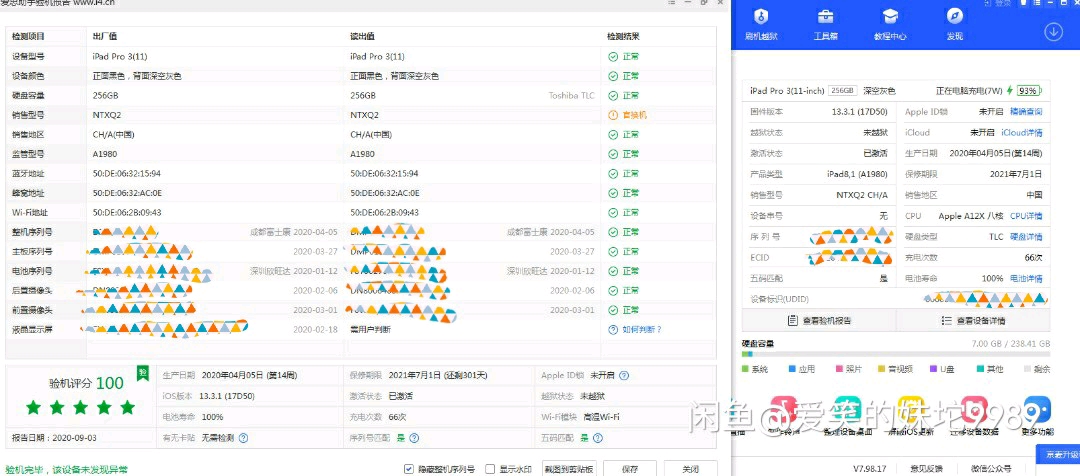Click the 京东升级 button
1080x476 pixels.
[x=1059, y=455]
